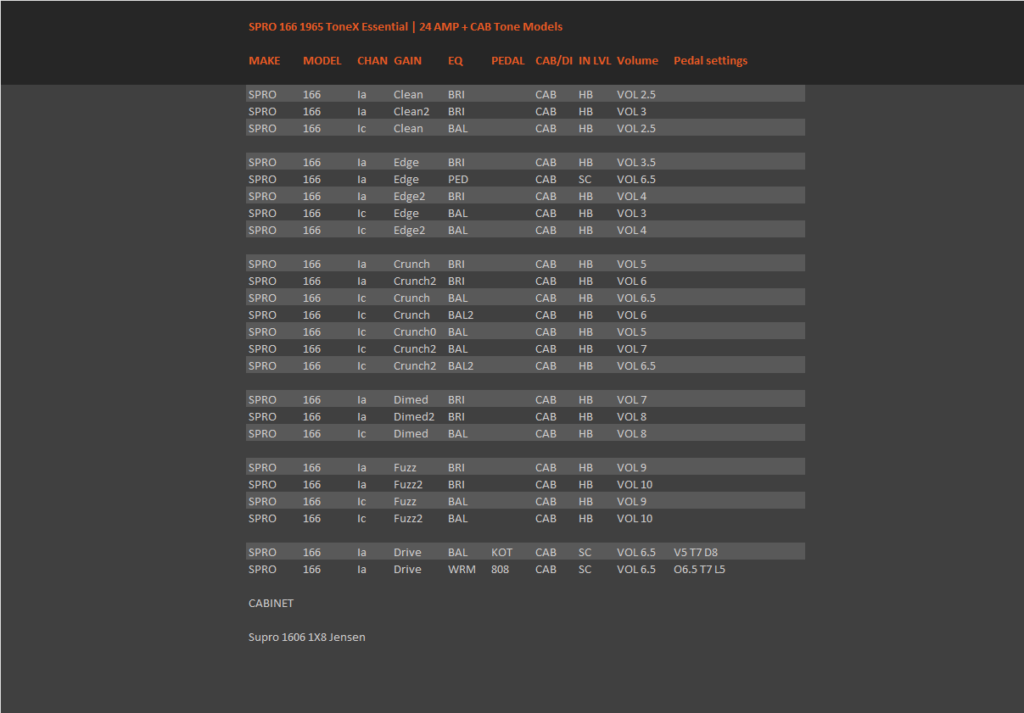Select the "Crunch0" gain cell
This screenshot has width=1024, height=713.
pos(415,332)
